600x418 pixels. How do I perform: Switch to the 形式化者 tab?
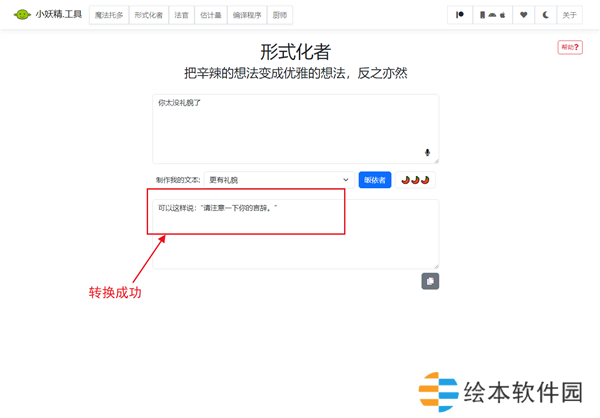(x=148, y=15)
